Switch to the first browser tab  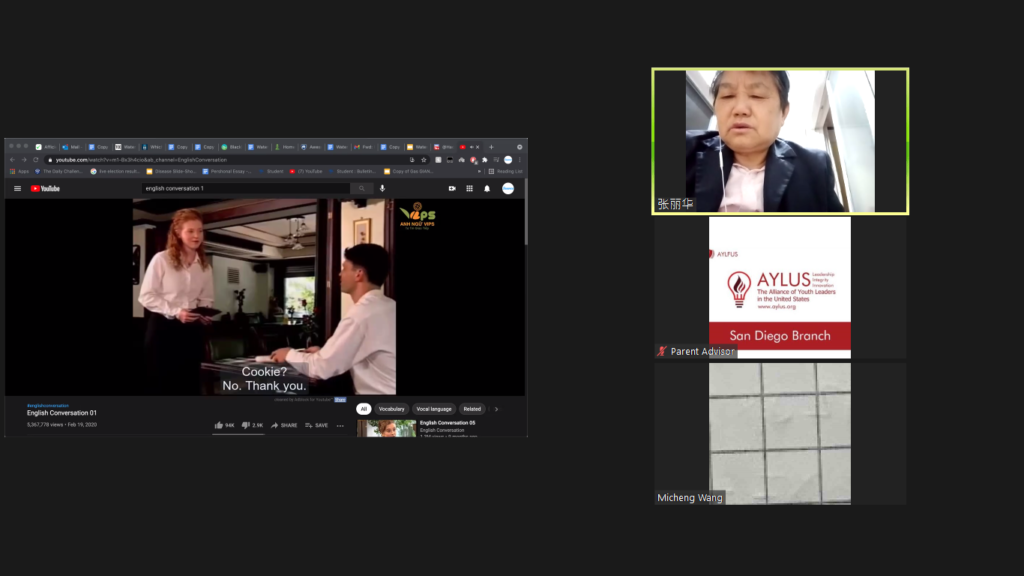click(x=46, y=147)
